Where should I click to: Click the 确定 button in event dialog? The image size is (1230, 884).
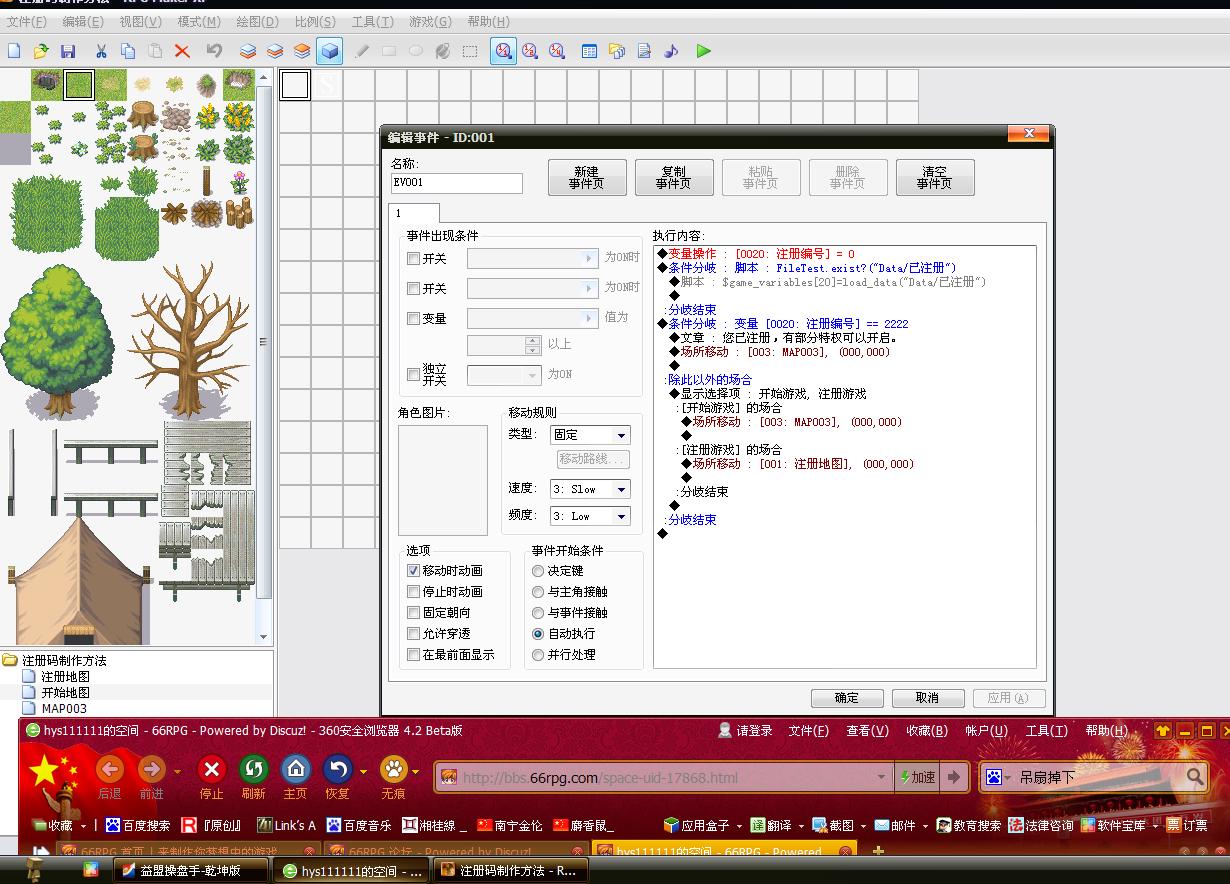click(x=847, y=698)
